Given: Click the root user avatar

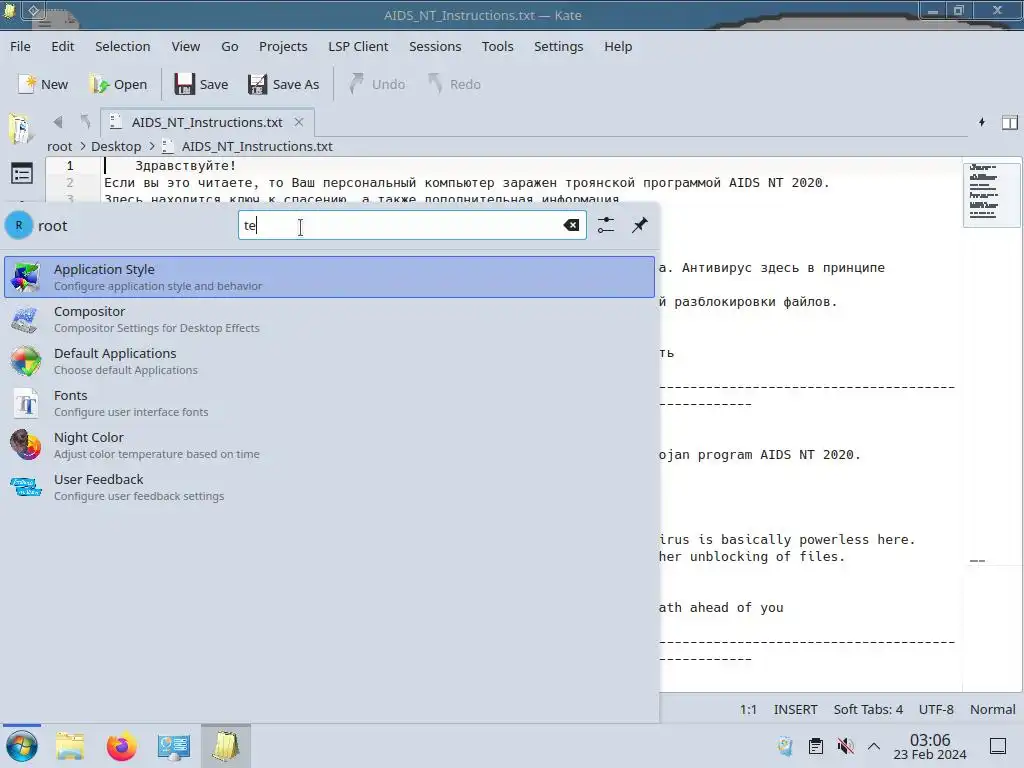Looking at the screenshot, I should tap(19, 225).
